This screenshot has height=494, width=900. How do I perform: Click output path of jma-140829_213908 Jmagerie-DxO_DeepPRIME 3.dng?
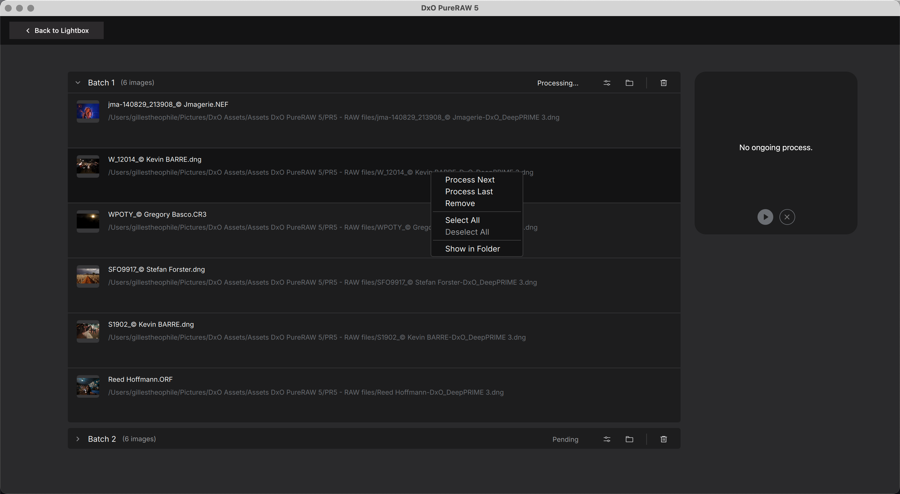tap(333, 117)
